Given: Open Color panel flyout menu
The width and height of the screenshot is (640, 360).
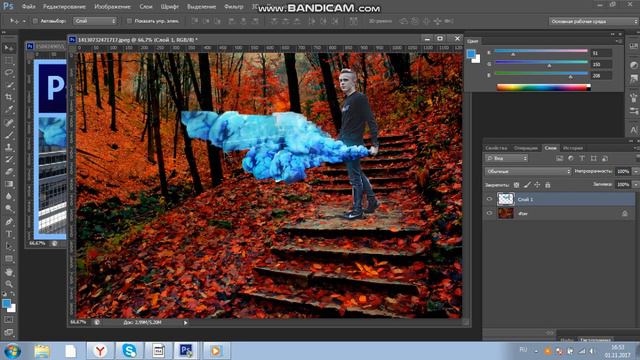Looking at the screenshot, I should pos(619,41).
